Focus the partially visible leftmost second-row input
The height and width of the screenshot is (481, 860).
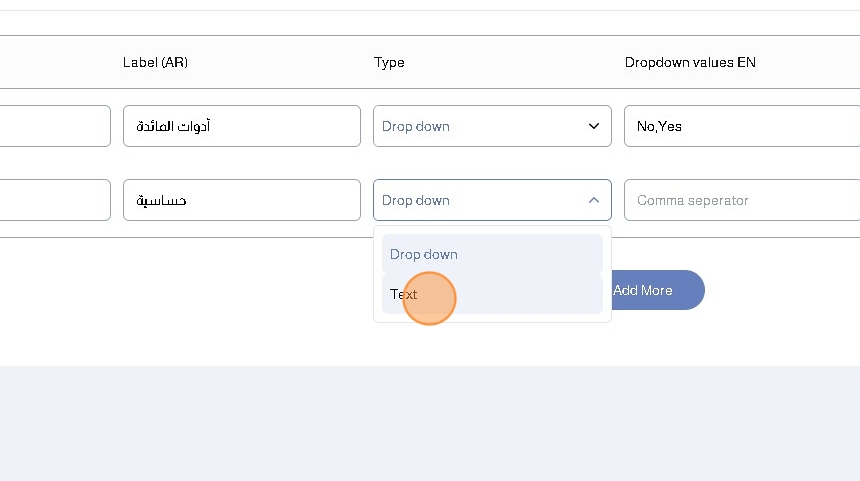click(55, 200)
